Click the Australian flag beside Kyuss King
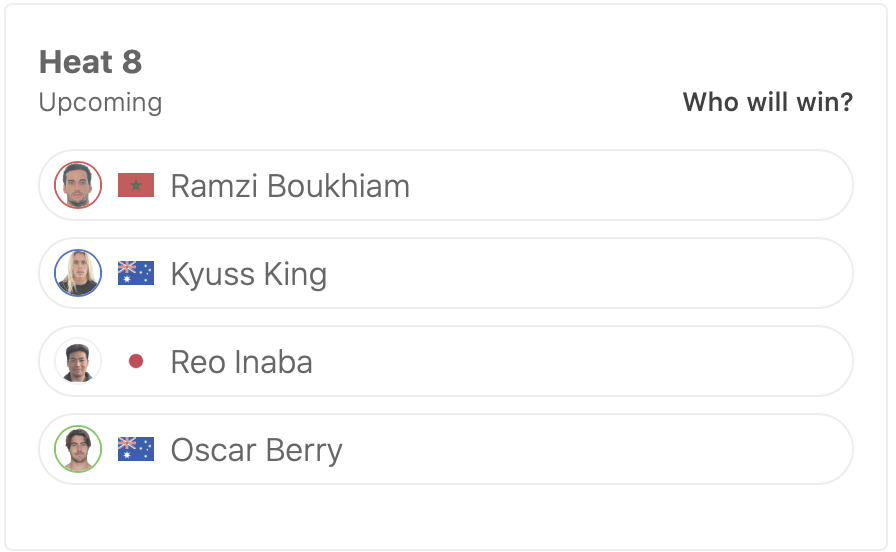896x552 pixels. coord(136,273)
